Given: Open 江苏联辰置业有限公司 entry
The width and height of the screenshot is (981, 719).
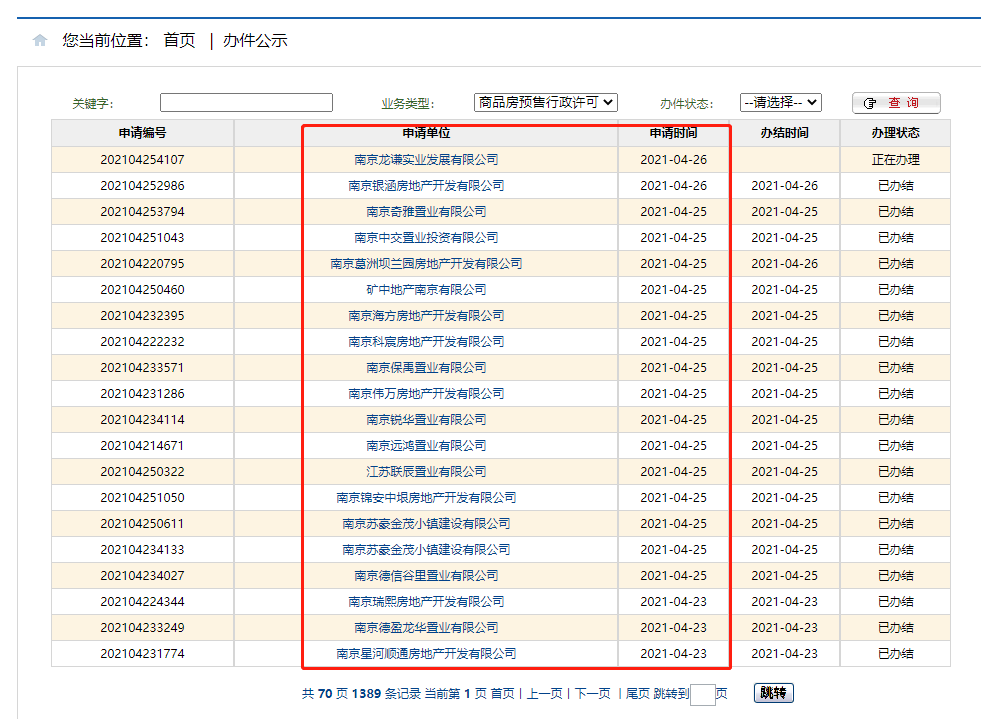Looking at the screenshot, I should pyautogui.click(x=426, y=472).
